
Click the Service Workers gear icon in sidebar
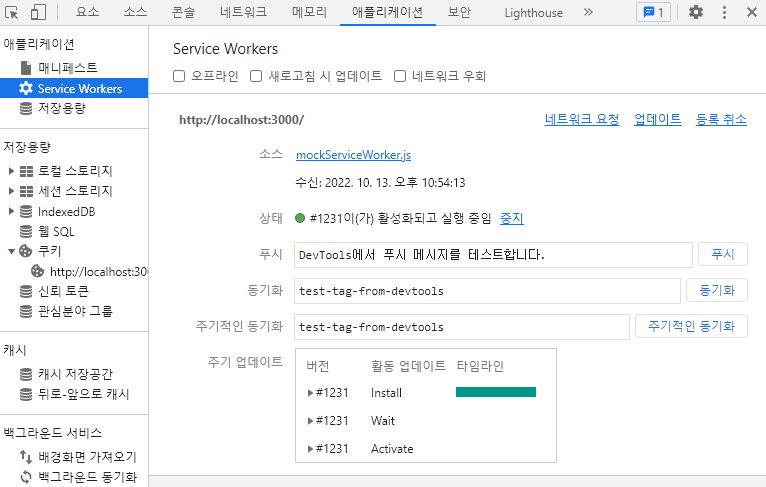tap(26, 88)
